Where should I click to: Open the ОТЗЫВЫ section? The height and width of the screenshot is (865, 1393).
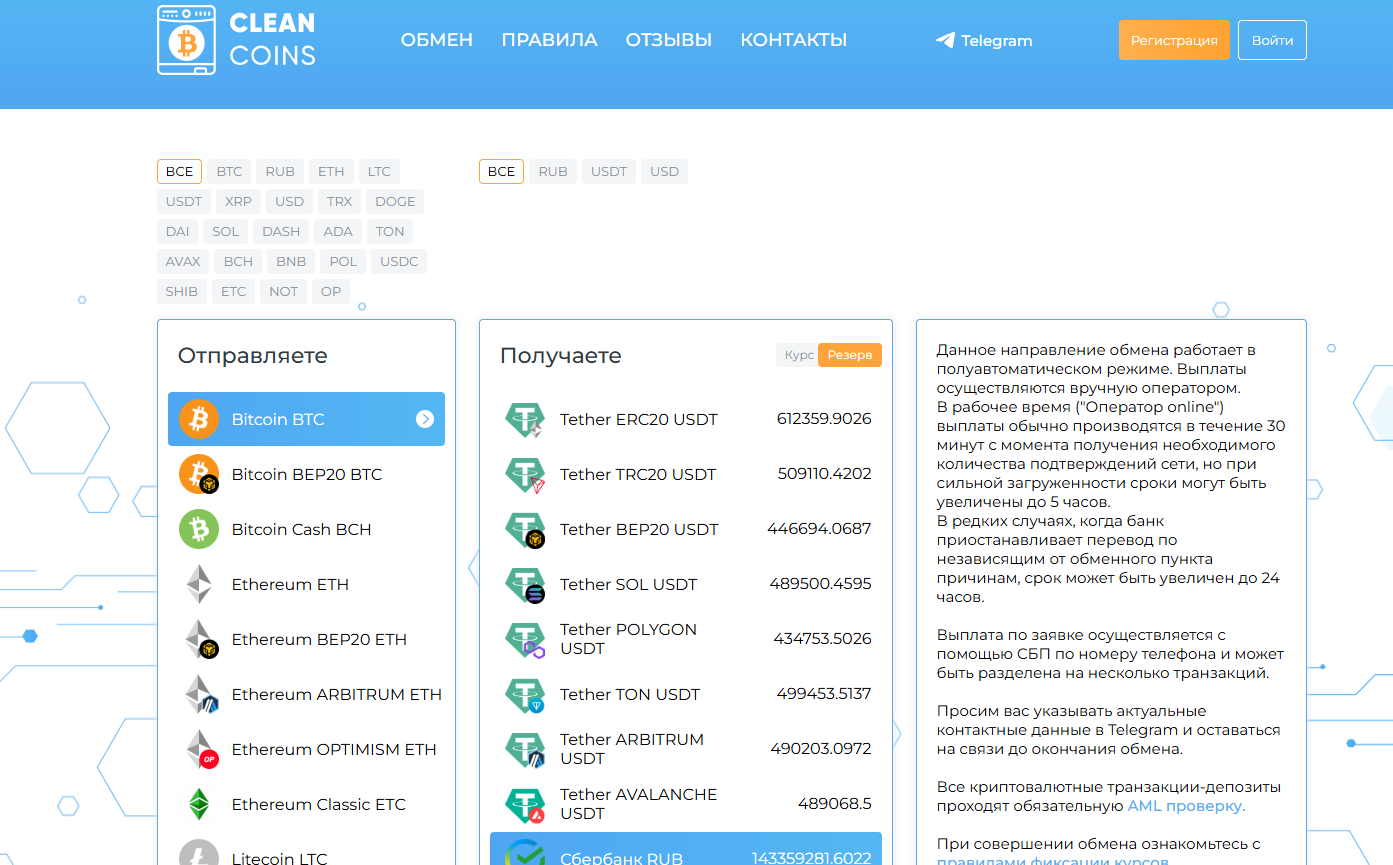pyautogui.click(x=668, y=40)
